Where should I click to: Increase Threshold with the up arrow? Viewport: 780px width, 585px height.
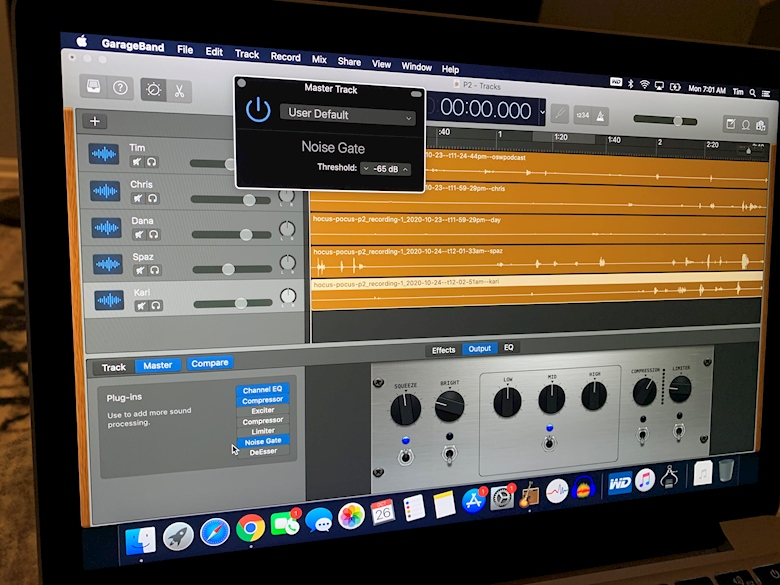pos(405,170)
